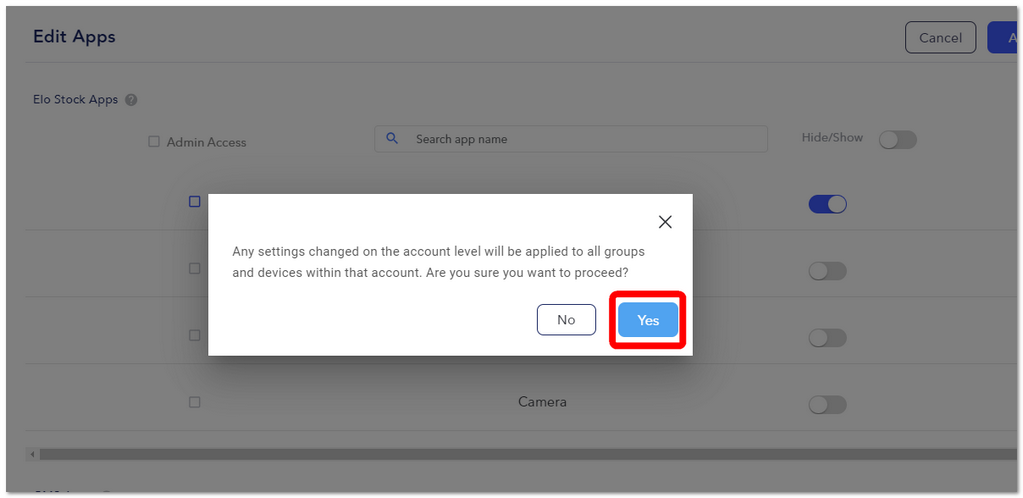Click the partially visible blue button next to Cancel
The height and width of the screenshot is (498, 1023).
[x=1005, y=38]
